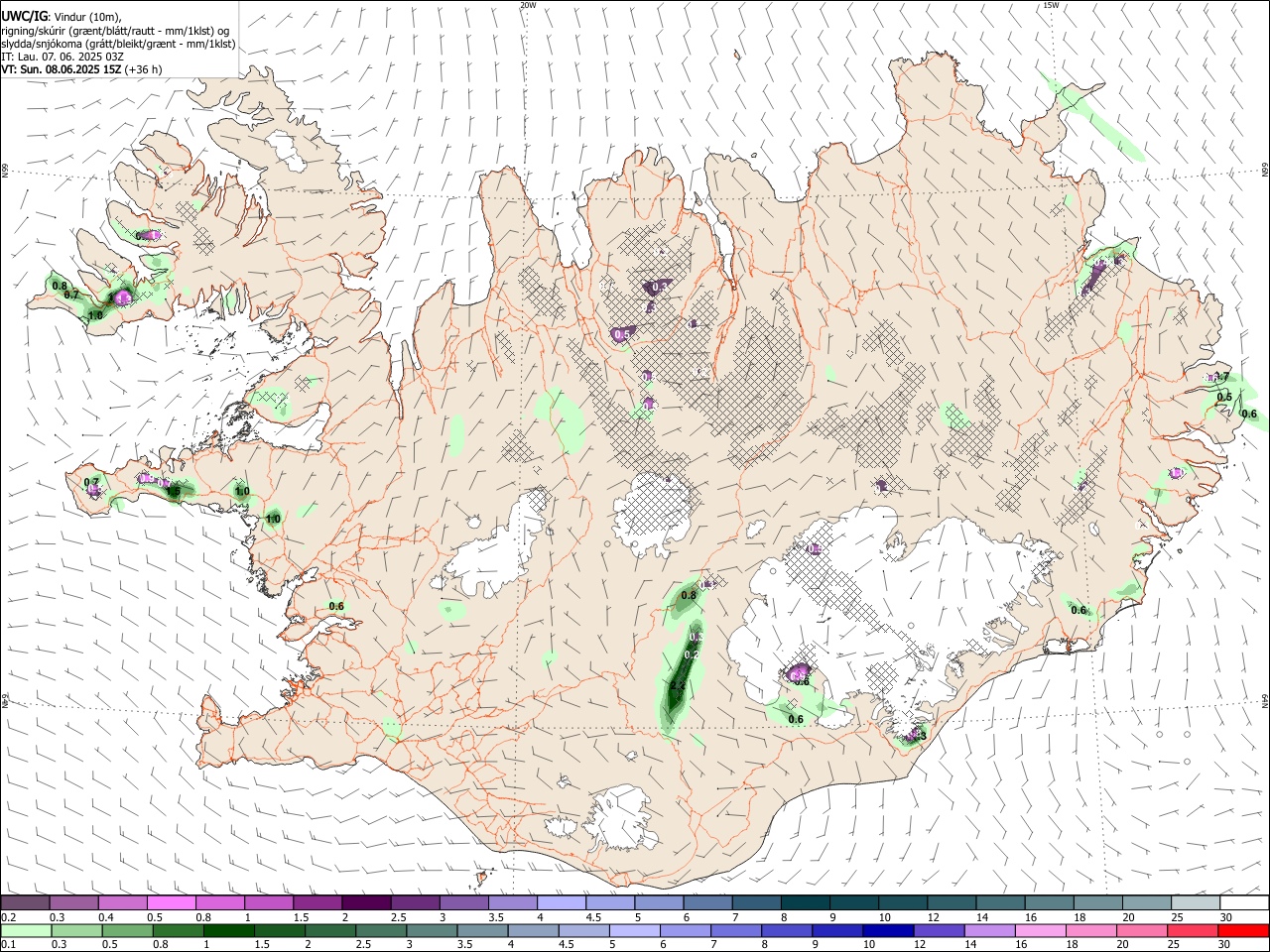Pick the pink rain swatch starting at 18
The height and width of the screenshot is (952, 1270).
(1090, 930)
